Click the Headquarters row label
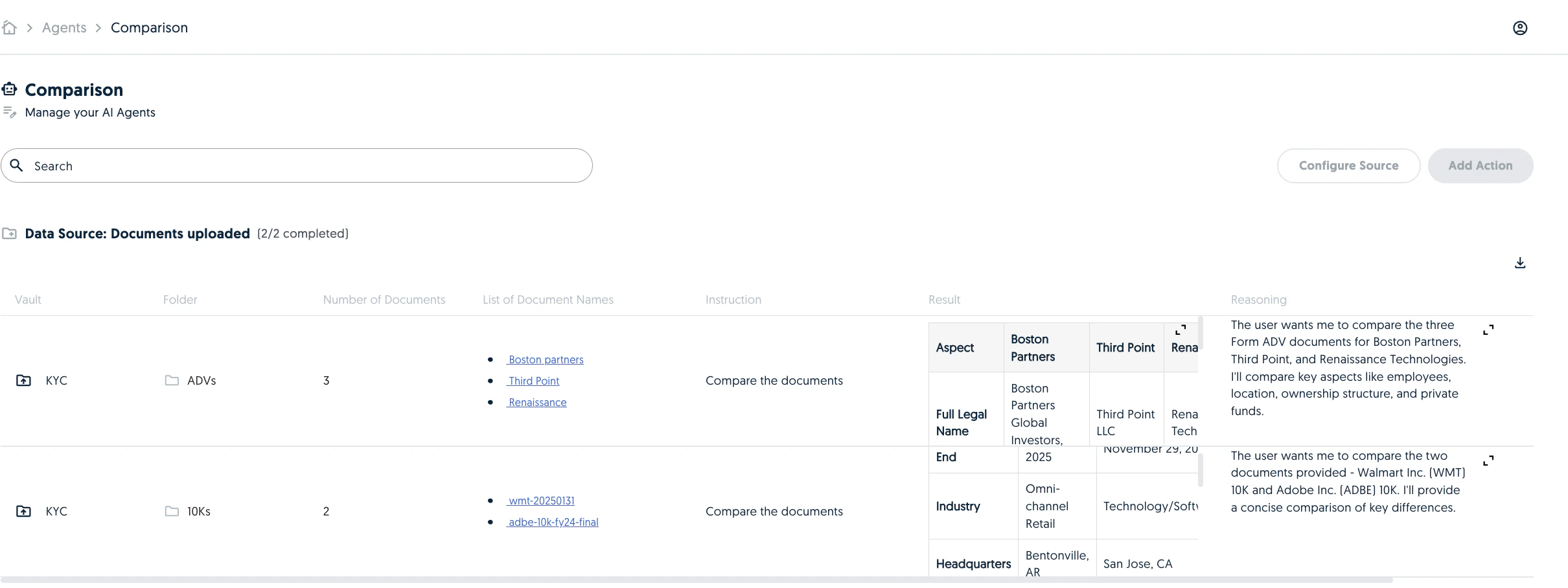 (973, 564)
